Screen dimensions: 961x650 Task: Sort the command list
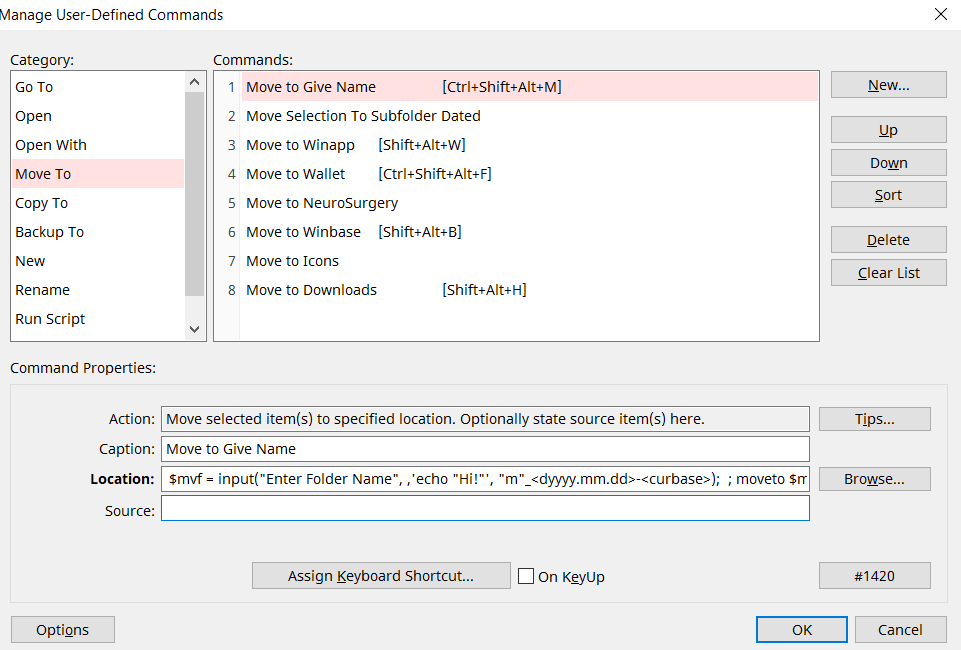887,194
